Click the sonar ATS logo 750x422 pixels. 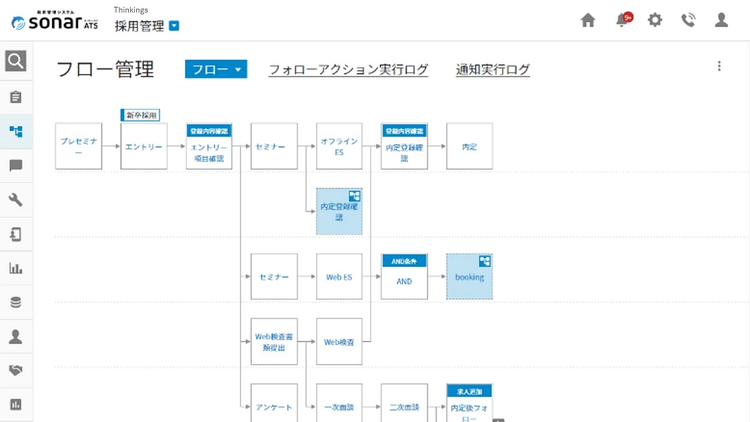50,20
